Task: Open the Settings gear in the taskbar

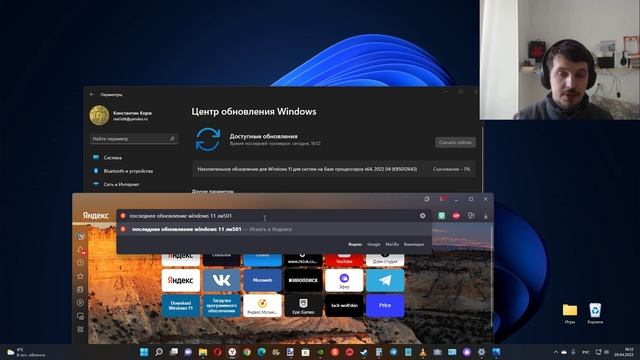Action: [482, 352]
